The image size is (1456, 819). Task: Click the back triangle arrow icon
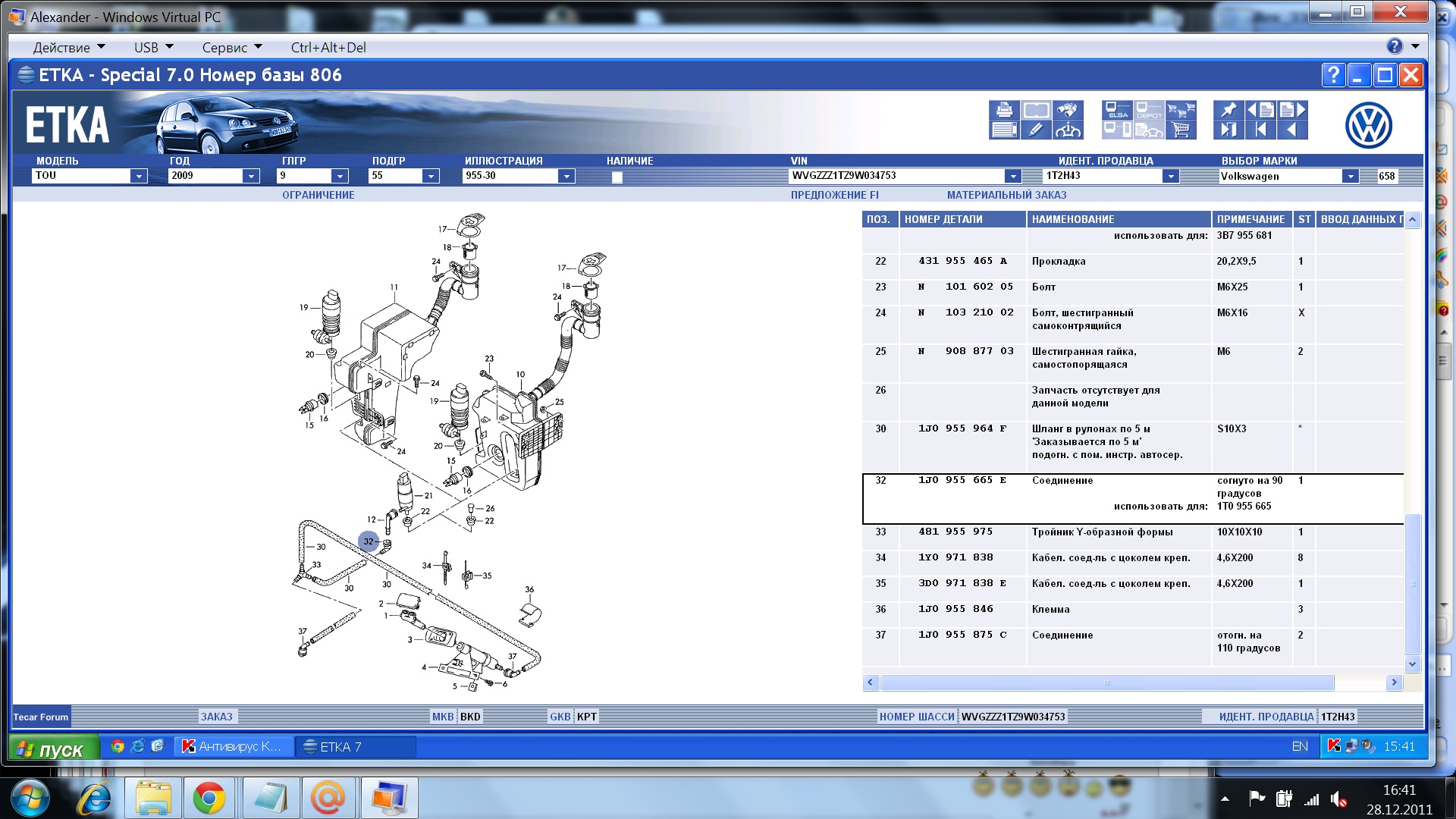[1292, 130]
